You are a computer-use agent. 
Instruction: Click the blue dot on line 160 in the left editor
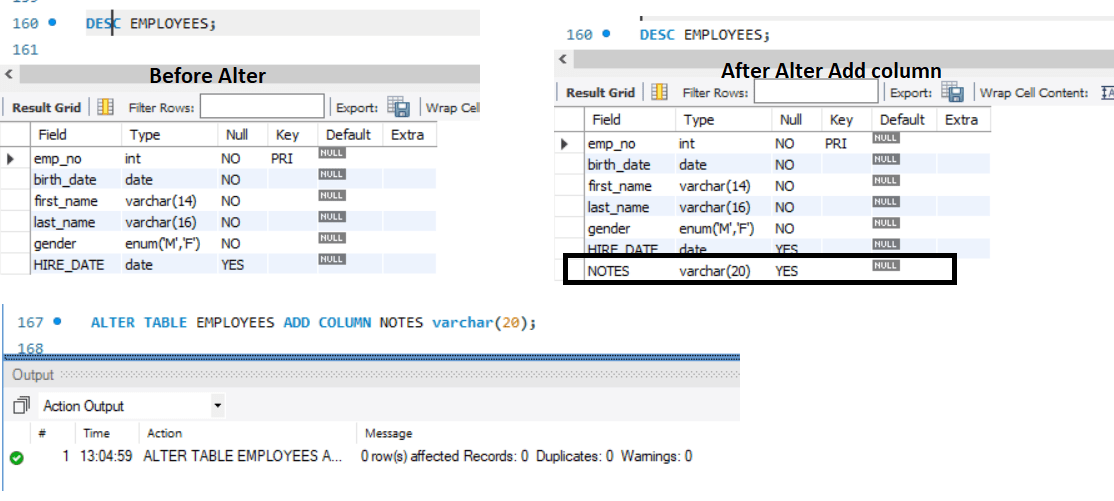(52, 23)
